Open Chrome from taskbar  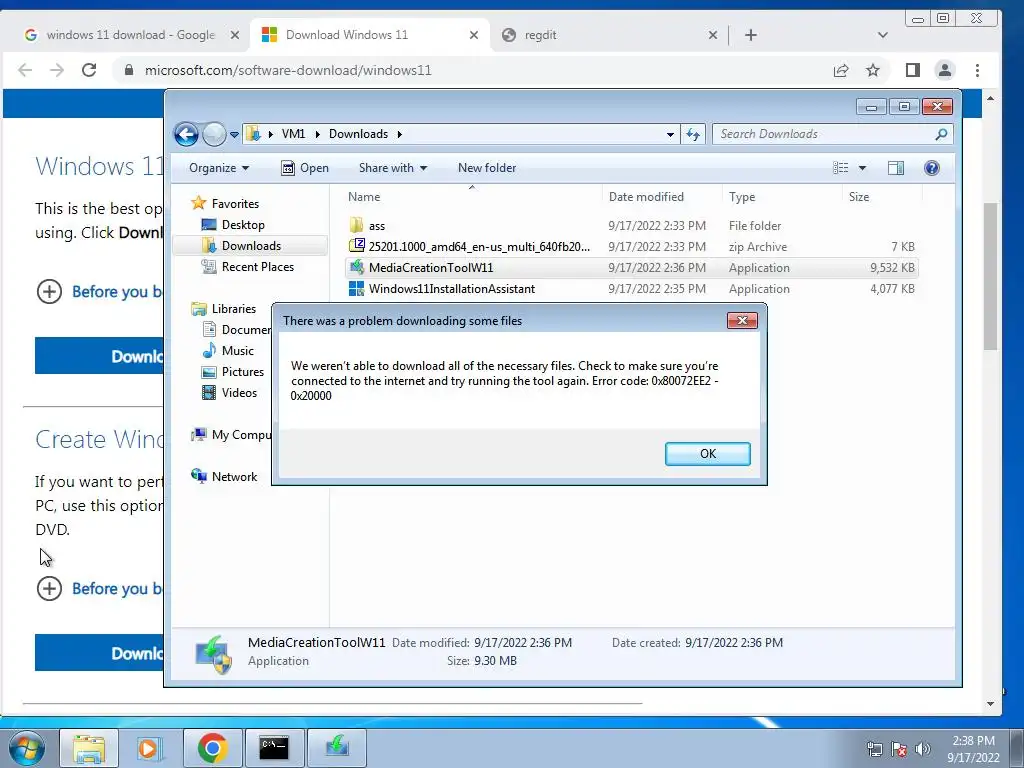pos(212,748)
